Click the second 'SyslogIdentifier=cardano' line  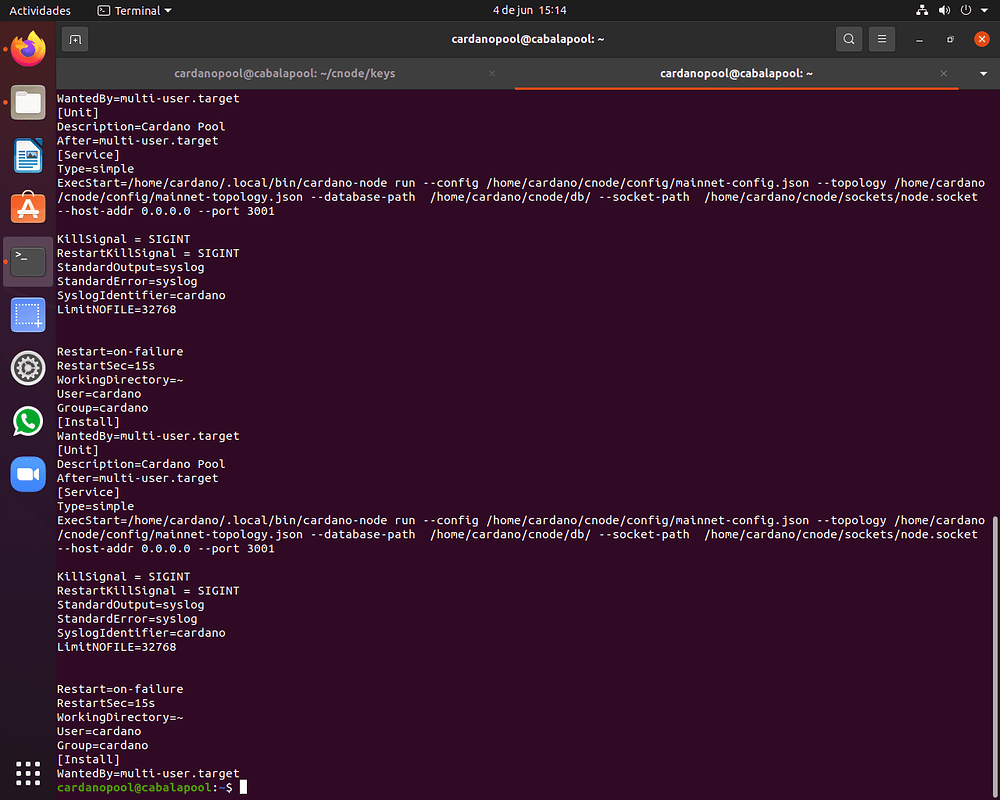pyautogui.click(x=141, y=633)
